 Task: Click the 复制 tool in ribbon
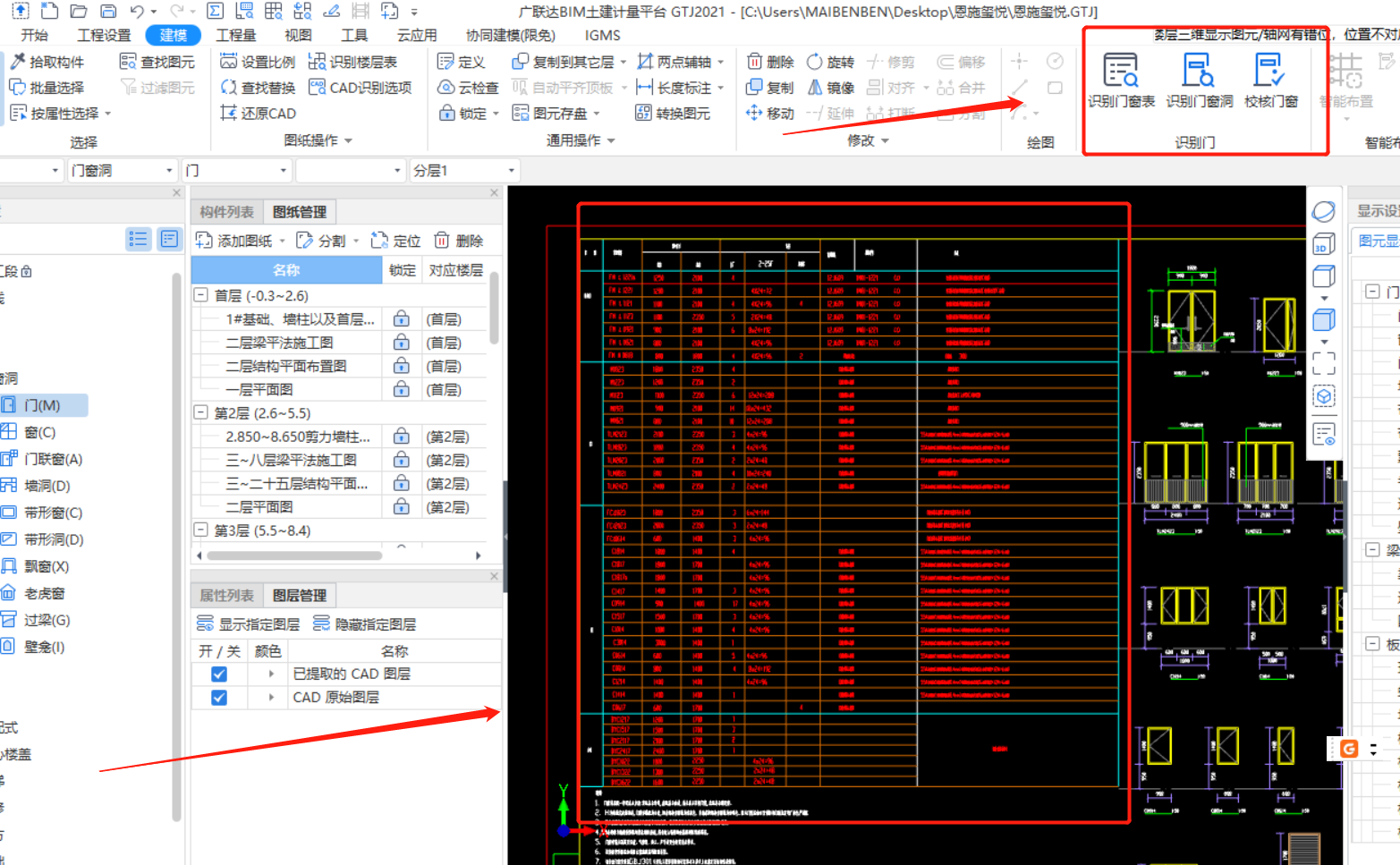pos(771,88)
